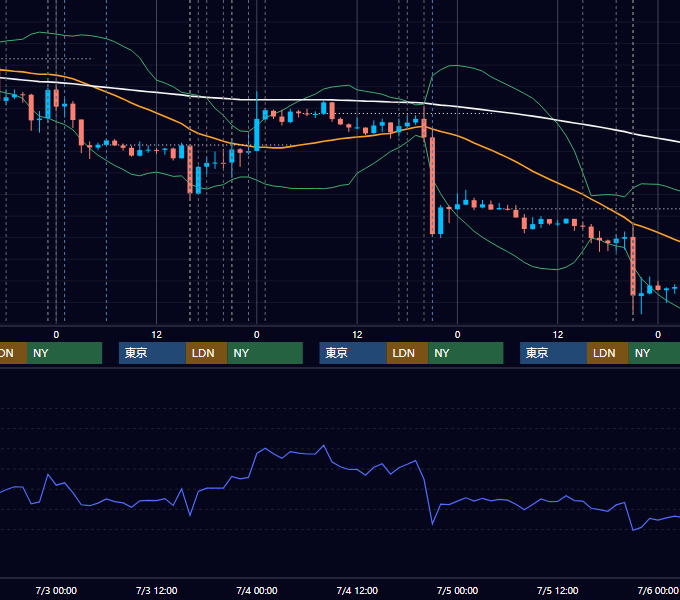Click hour label 12 above 7/3 12:00
Image resolution: width=680 pixels, height=600 pixels.
pyautogui.click(x=157, y=335)
